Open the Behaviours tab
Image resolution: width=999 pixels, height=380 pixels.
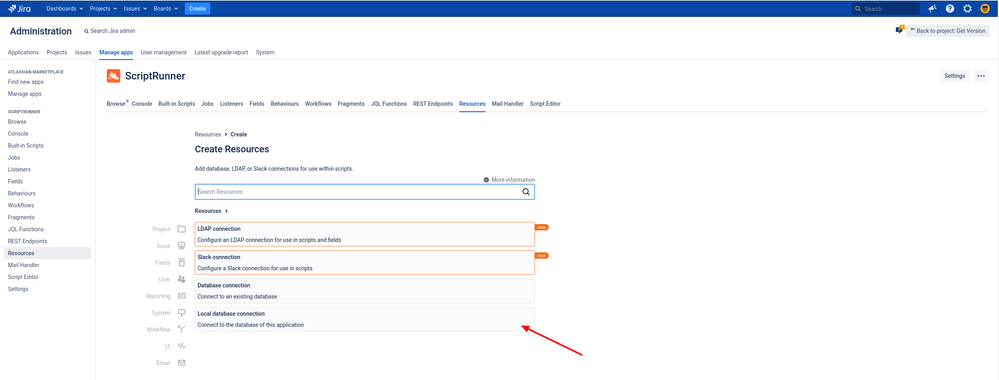pos(285,103)
